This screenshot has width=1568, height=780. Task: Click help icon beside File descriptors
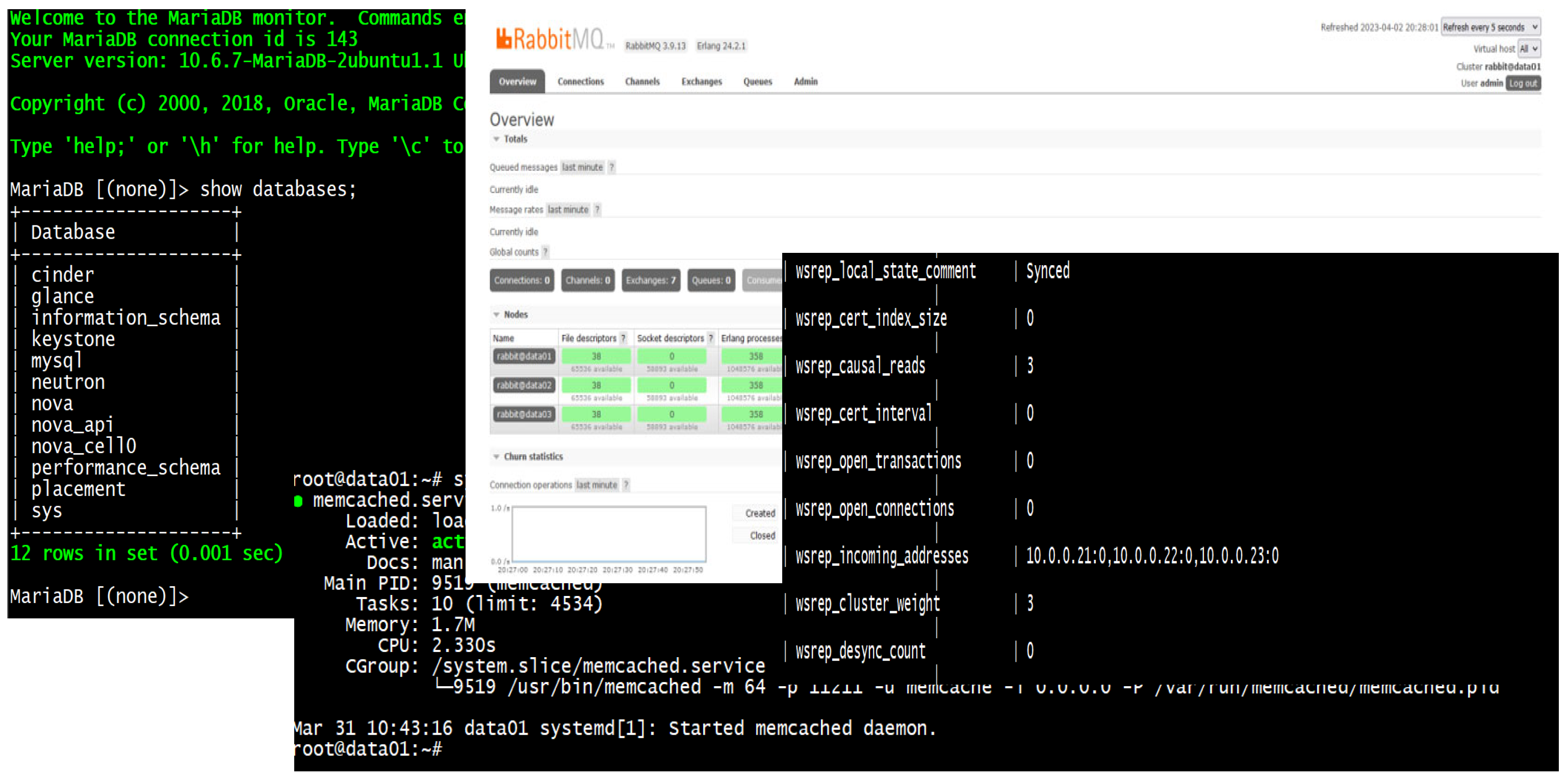coord(623,339)
